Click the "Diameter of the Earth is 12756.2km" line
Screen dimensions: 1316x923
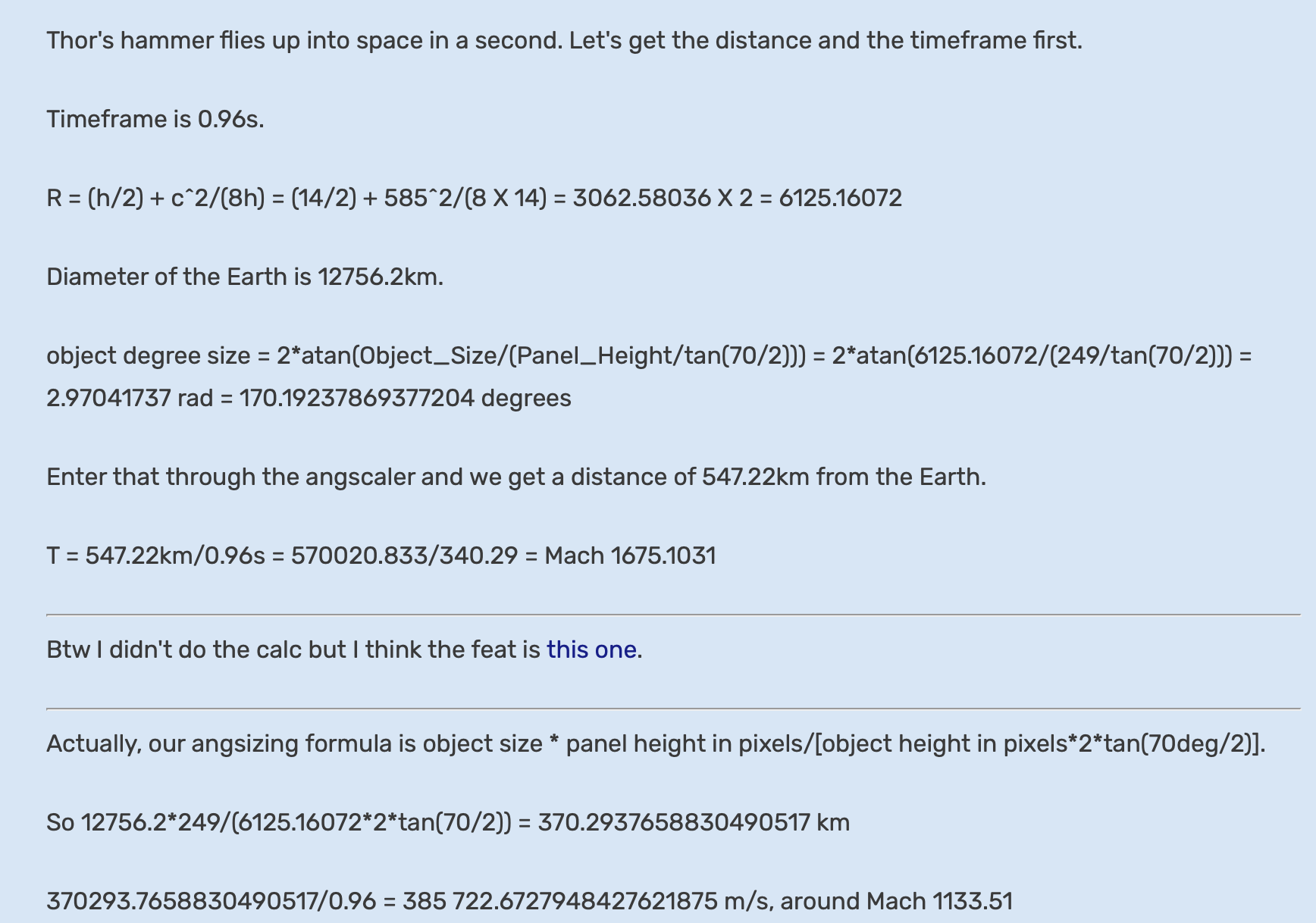point(245,277)
